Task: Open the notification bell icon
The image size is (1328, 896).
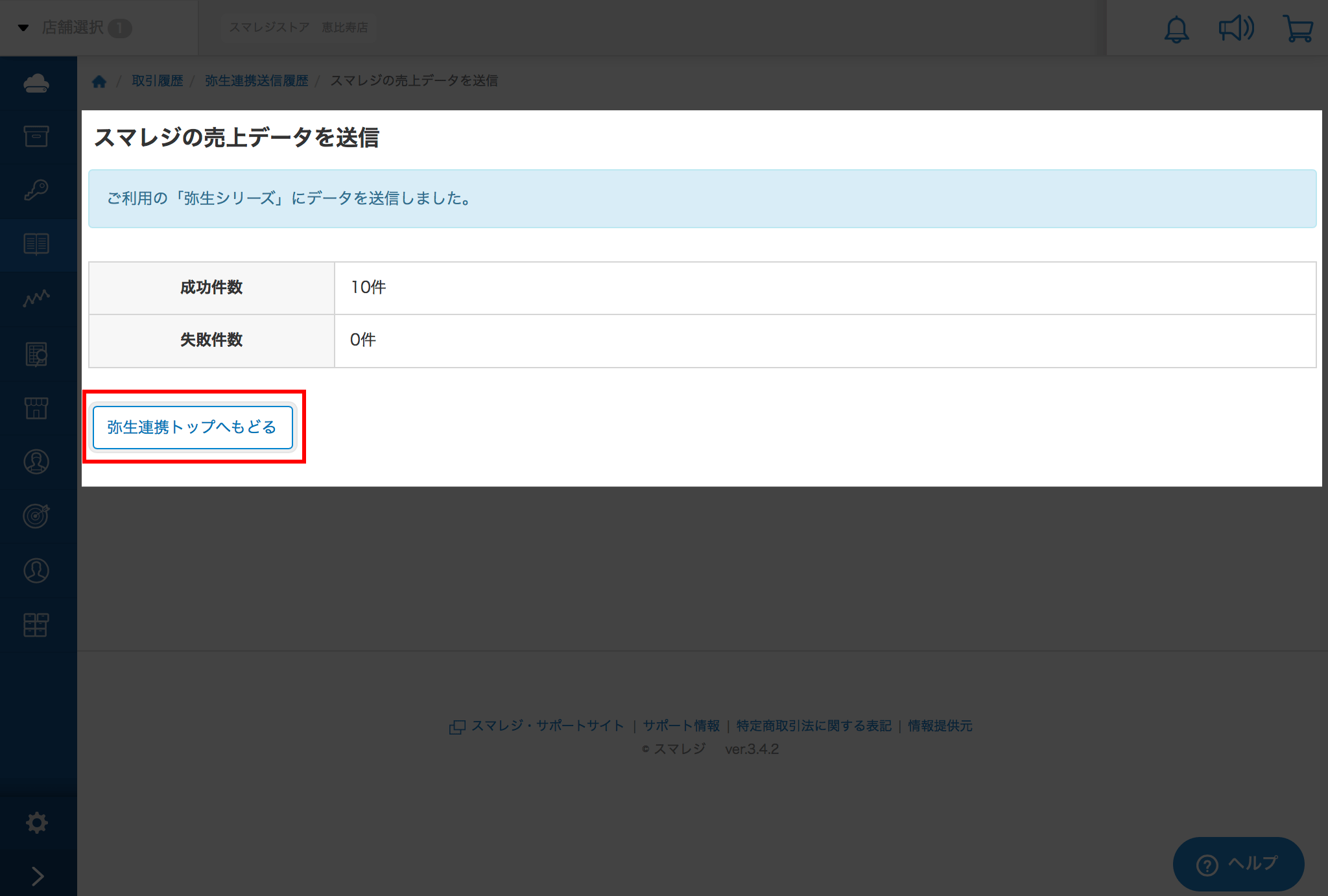Action: (x=1176, y=29)
